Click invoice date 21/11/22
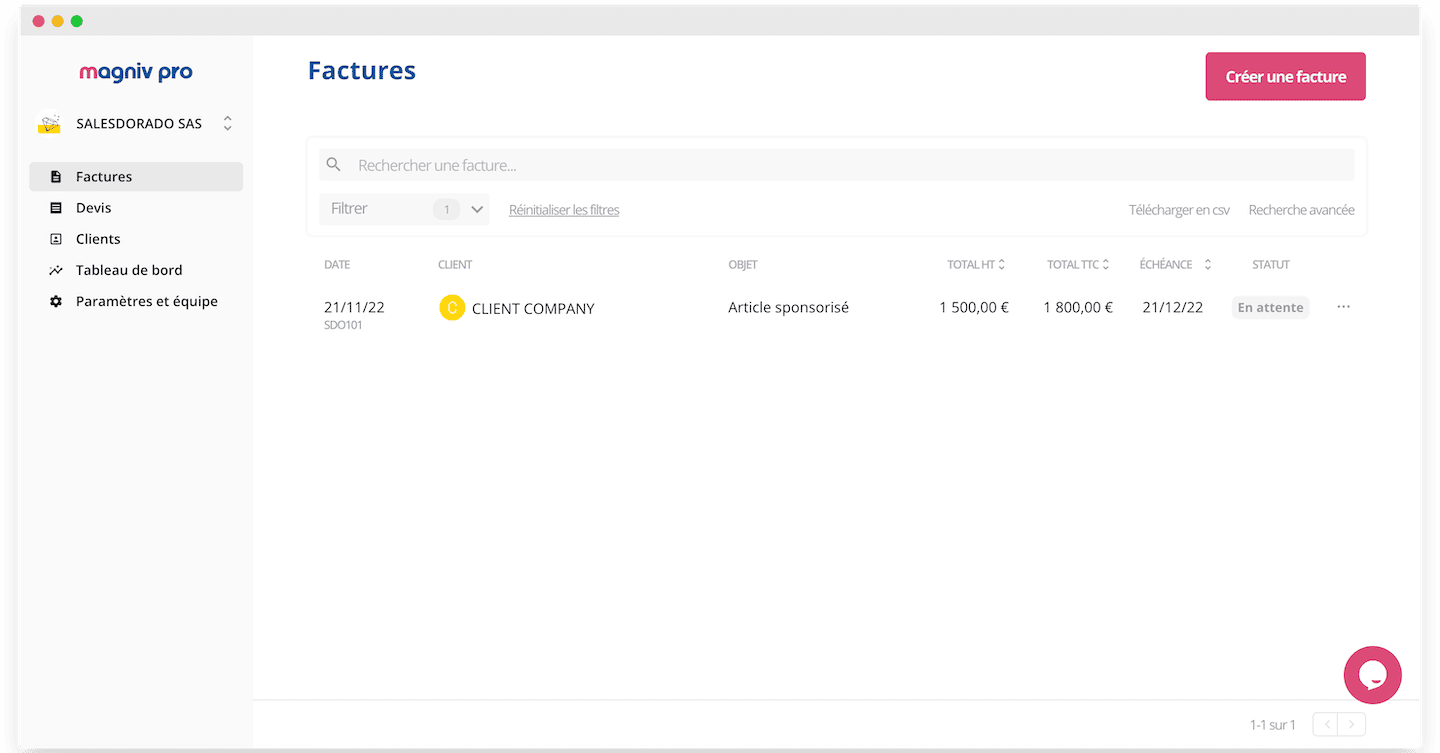 354,307
